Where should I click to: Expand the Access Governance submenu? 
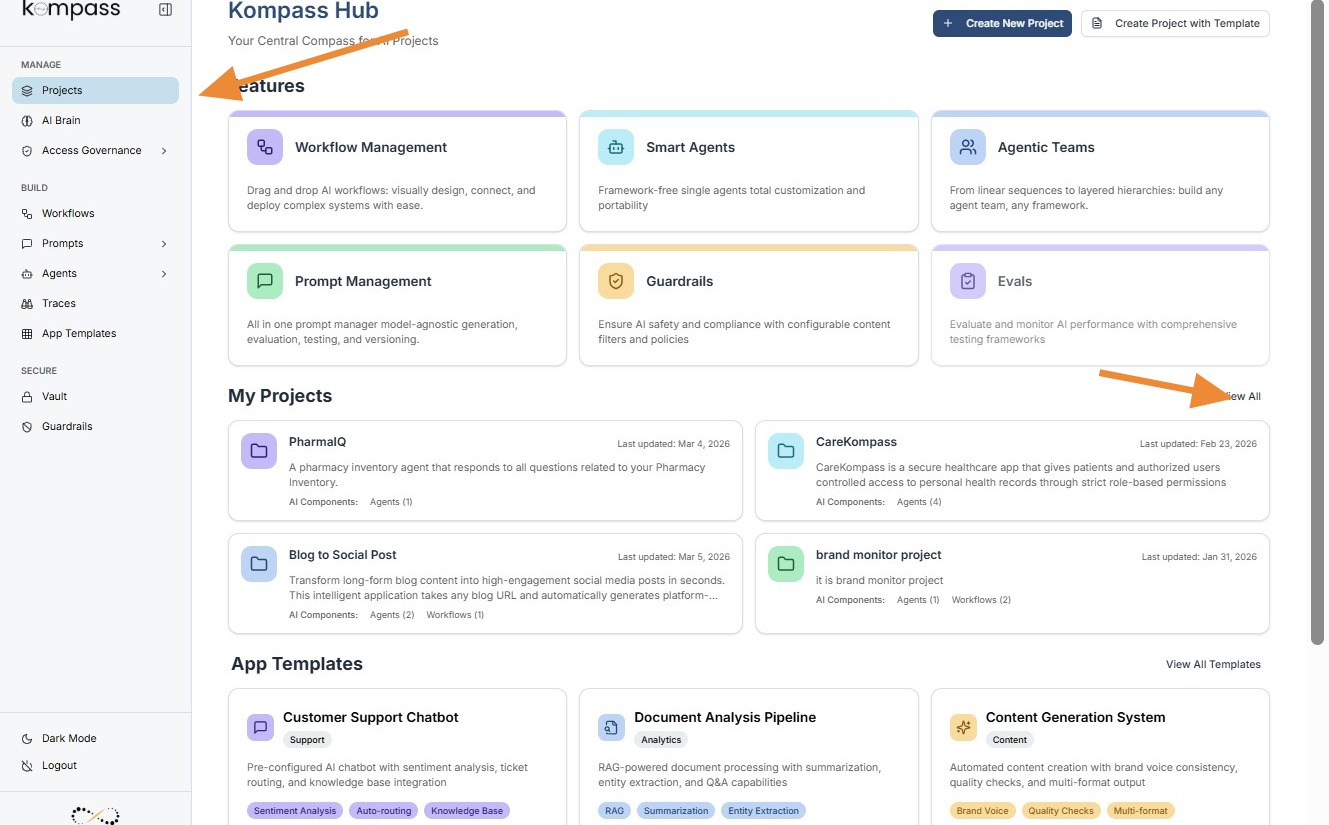[x=164, y=151]
